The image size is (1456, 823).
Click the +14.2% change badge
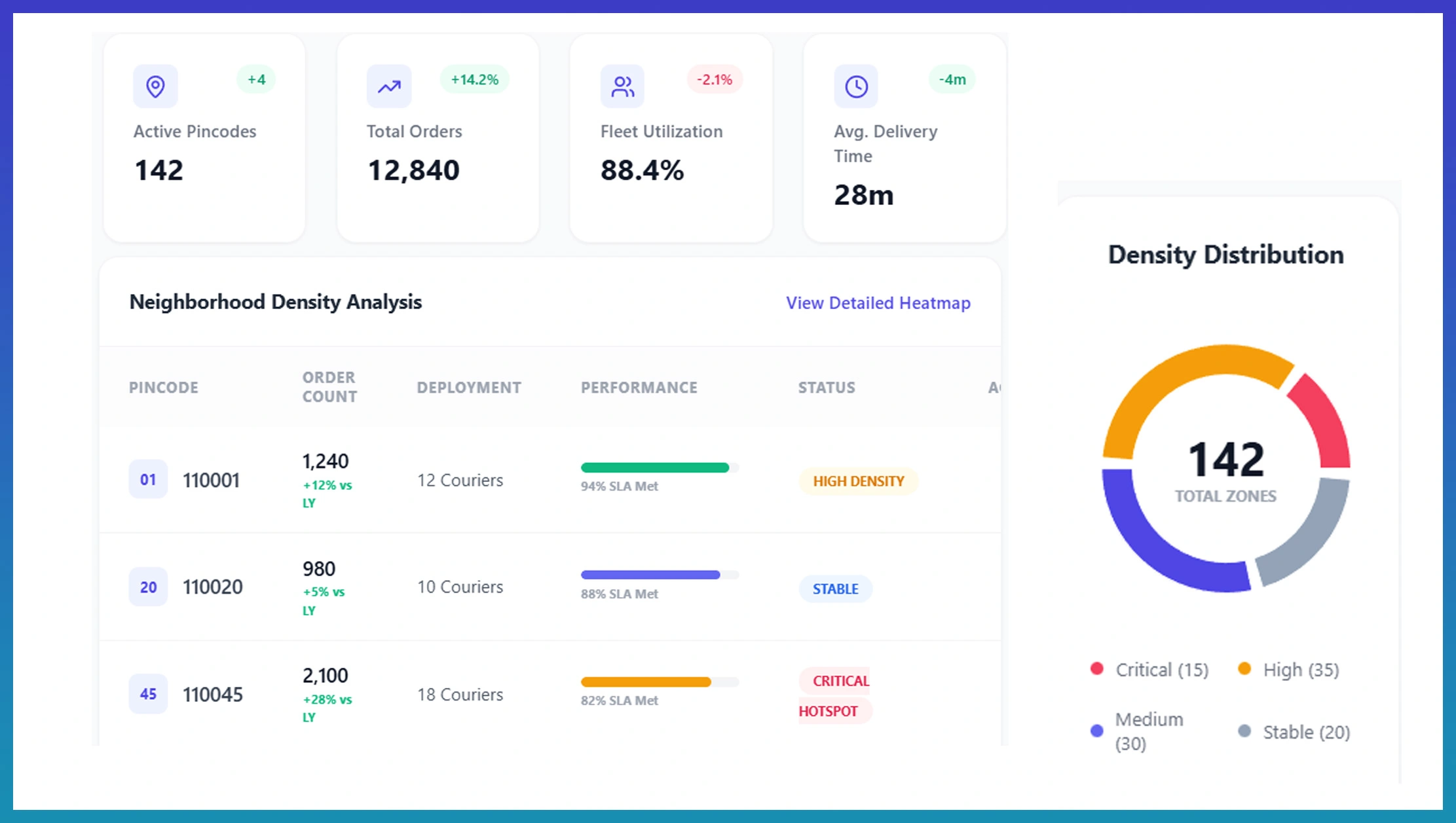click(474, 80)
